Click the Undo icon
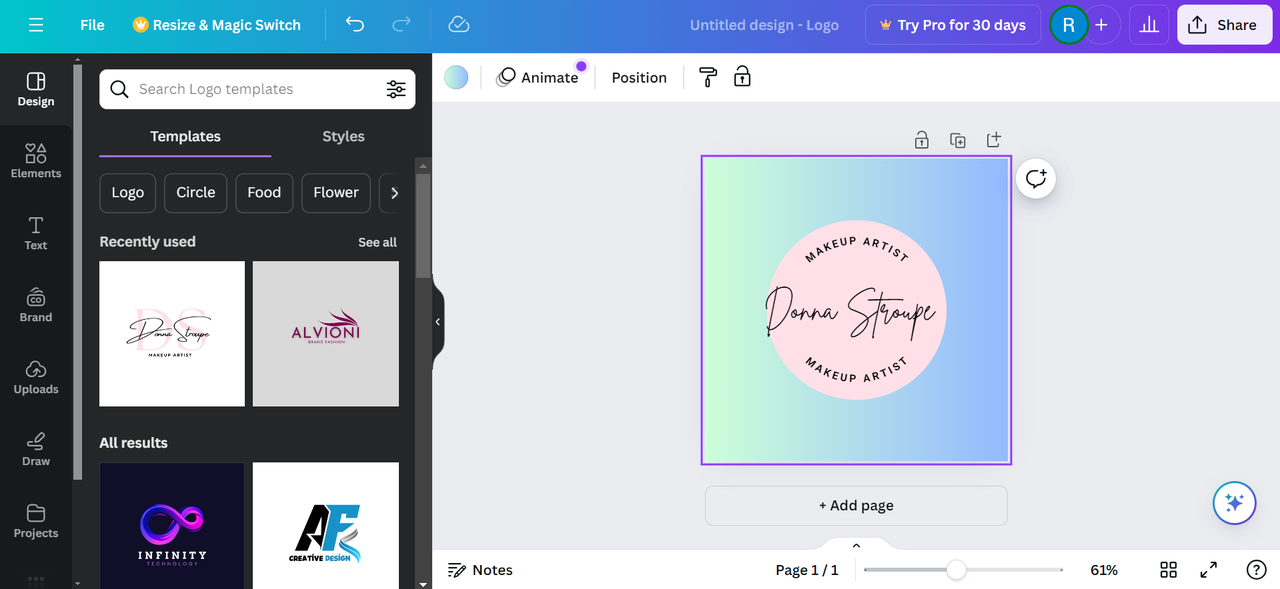This screenshot has width=1280, height=589. point(354,24)
